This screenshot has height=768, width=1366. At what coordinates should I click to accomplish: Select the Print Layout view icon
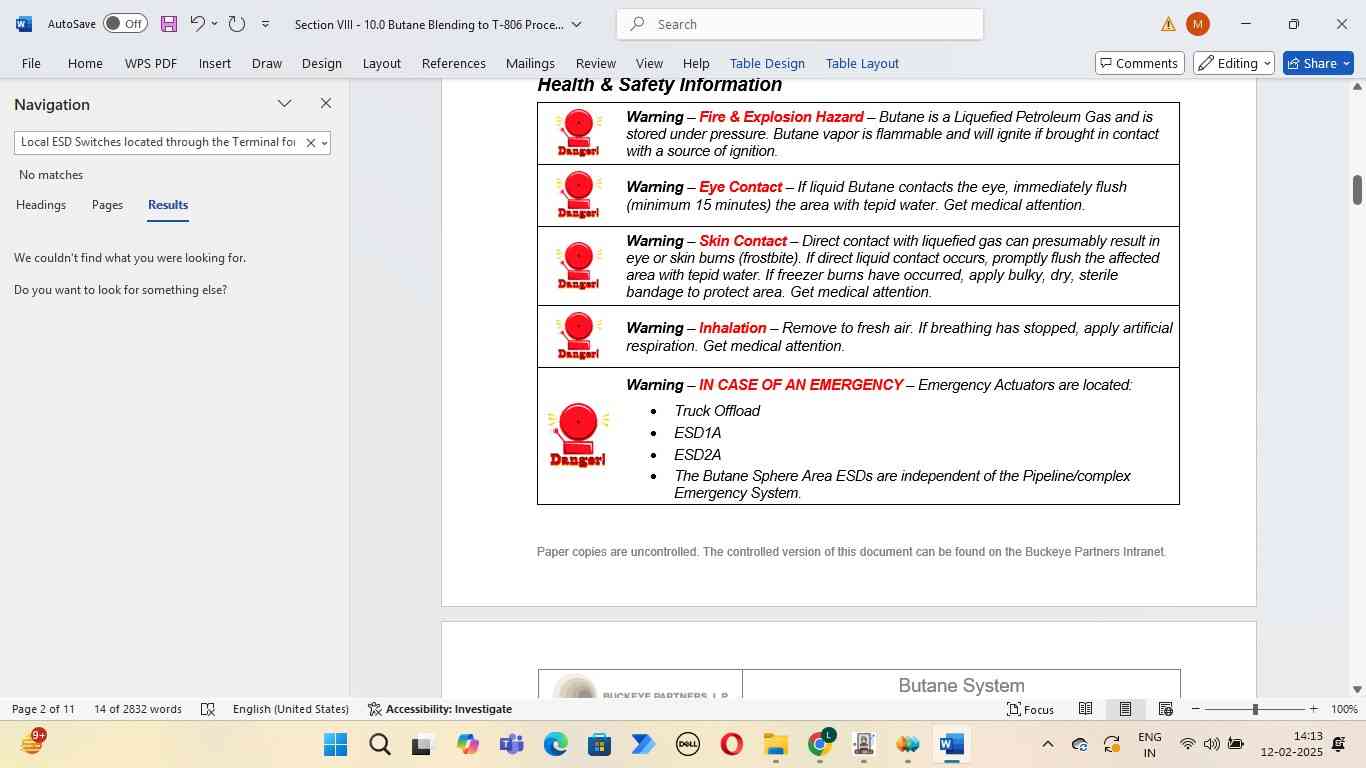tap(1125, 709)
